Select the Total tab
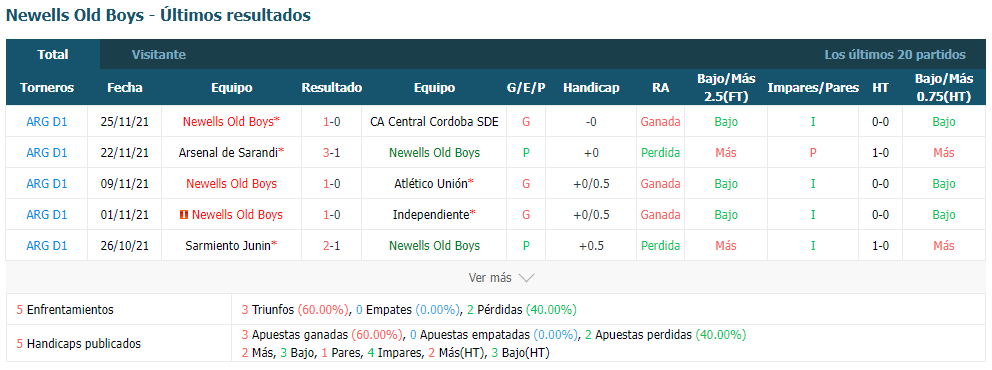 [53, 54]
